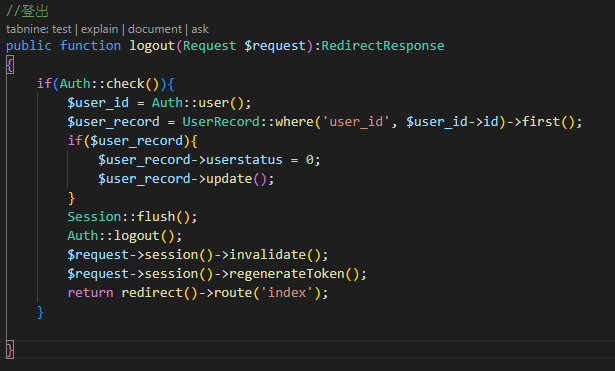615x371 pixels.
Task: Click the tabnine 'explain' code lens link
Action: tap(99, 29)
